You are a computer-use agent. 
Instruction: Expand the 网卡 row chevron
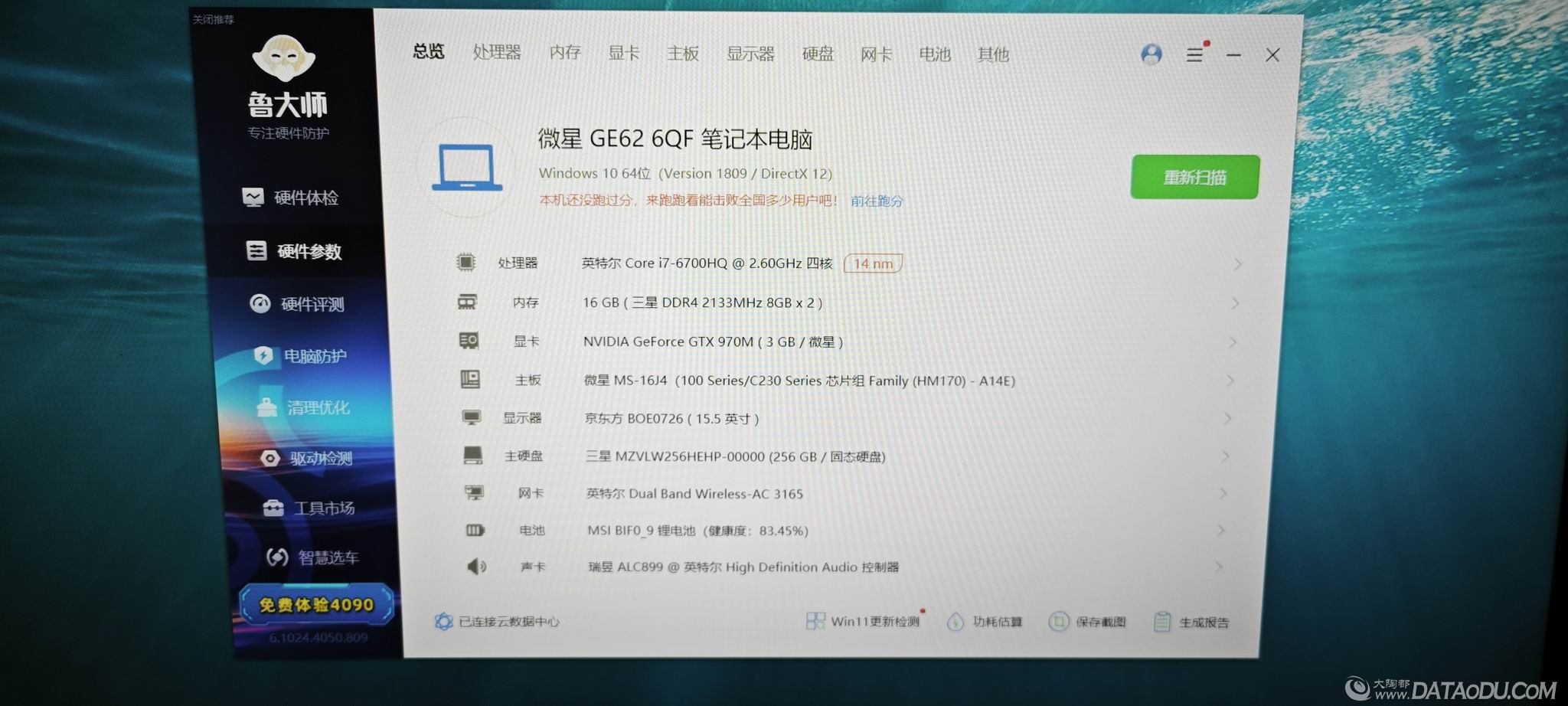point(1223,493)
